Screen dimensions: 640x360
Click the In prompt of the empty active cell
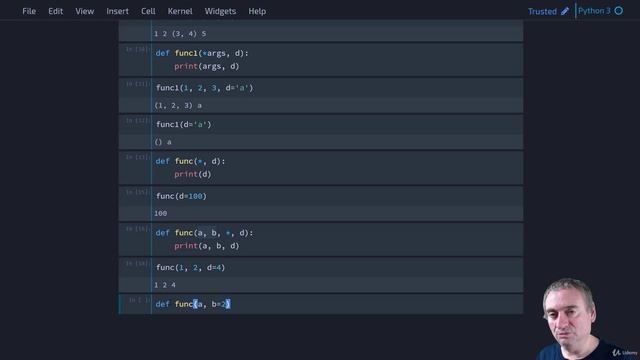139,300
